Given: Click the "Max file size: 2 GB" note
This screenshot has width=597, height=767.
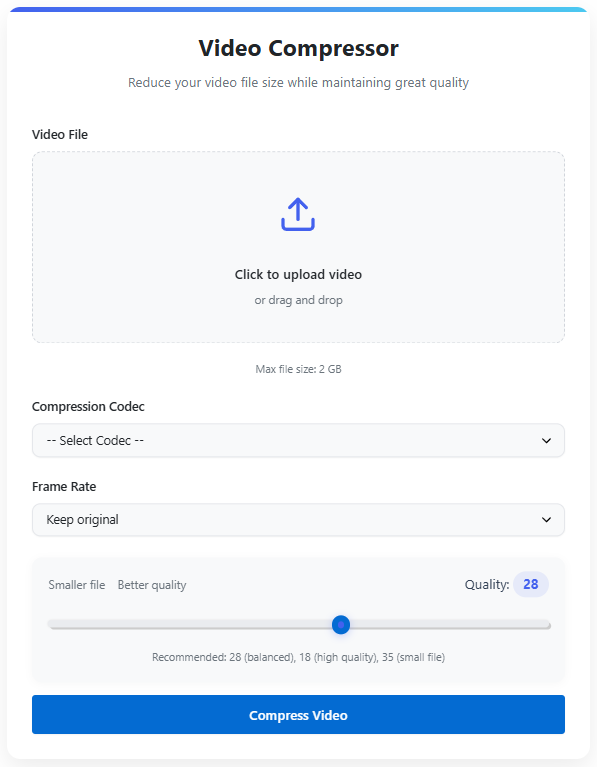Looking at the screenshot, I should pyautogui.click(x=298, y=369).
